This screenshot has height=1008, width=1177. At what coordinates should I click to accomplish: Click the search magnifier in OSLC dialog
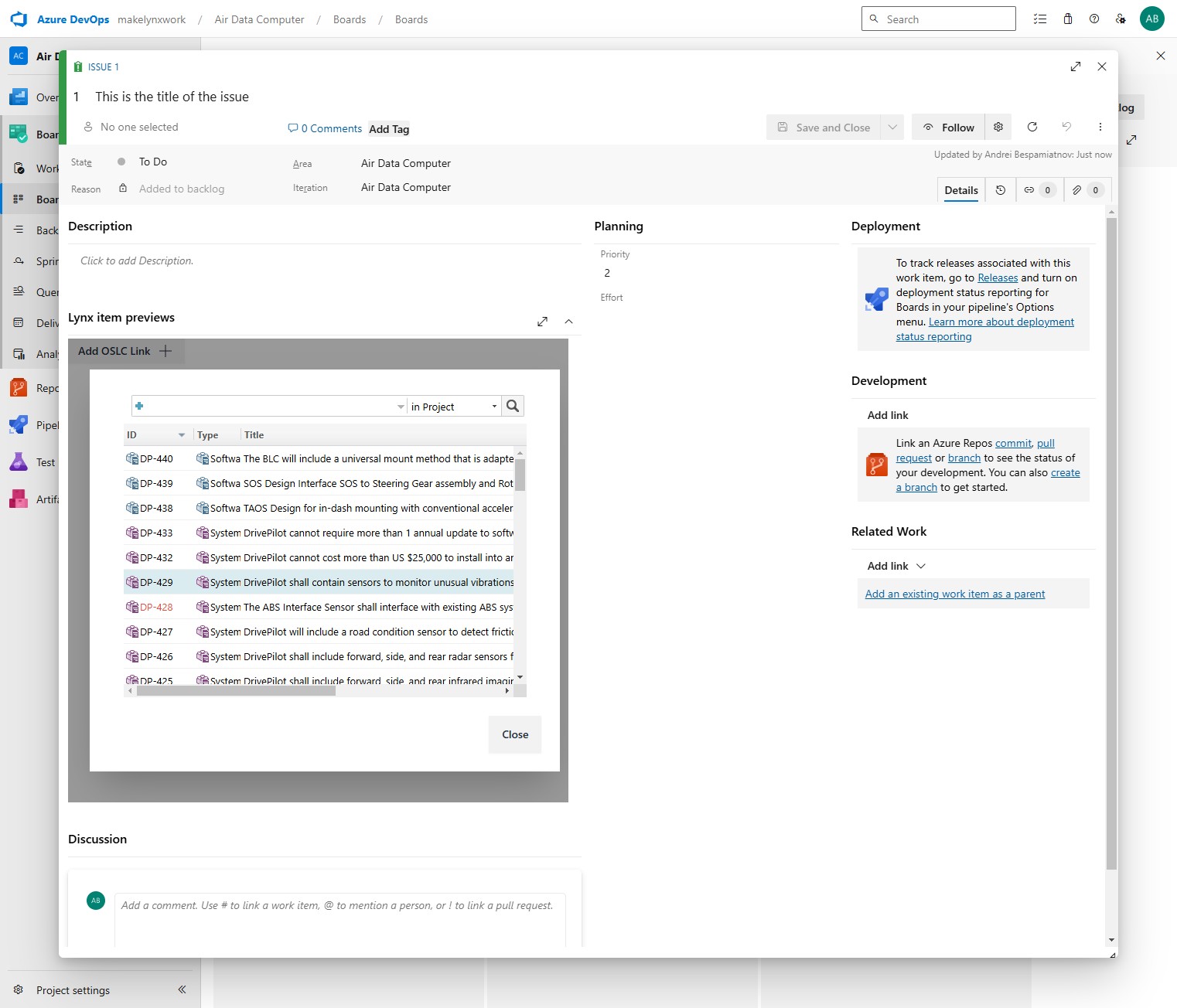coord(513,406)
